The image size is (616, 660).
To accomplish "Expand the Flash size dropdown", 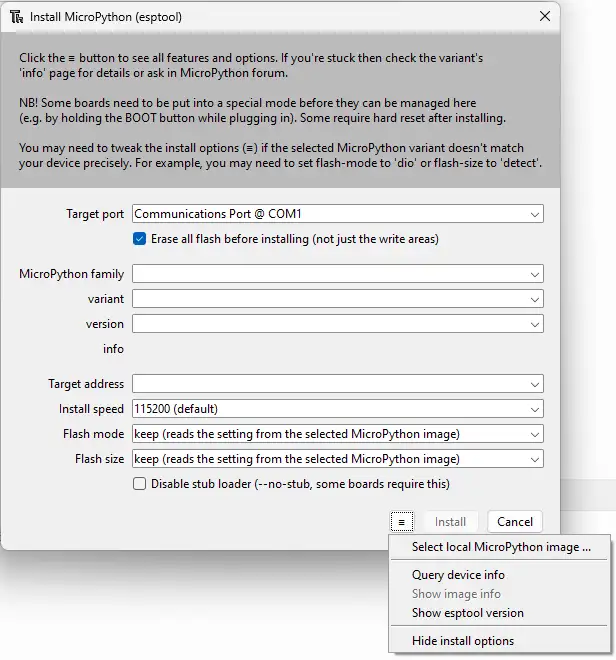I will (x=338, y=459).
